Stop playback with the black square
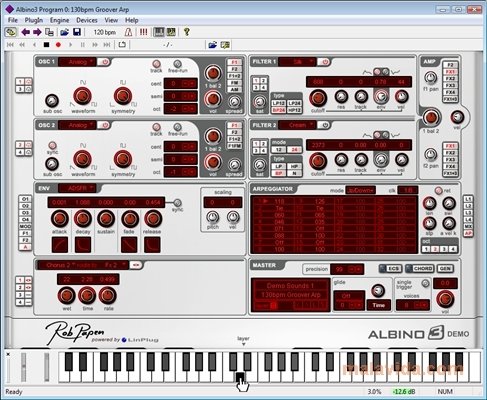Viewport: 487px width, 400px height. pyautogui.click(x=46, y=45)
